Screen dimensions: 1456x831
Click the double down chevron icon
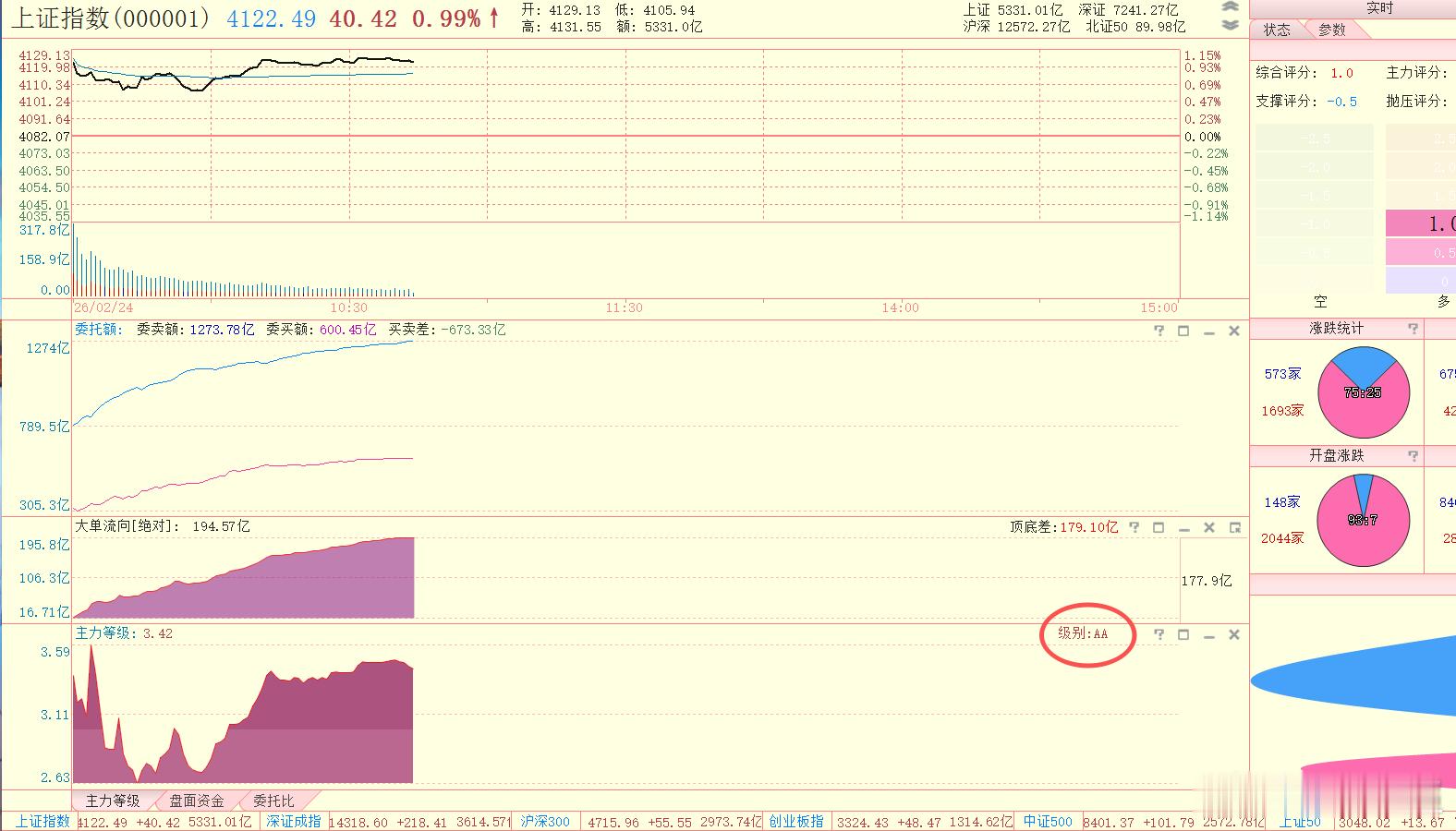click(1230, 25)
